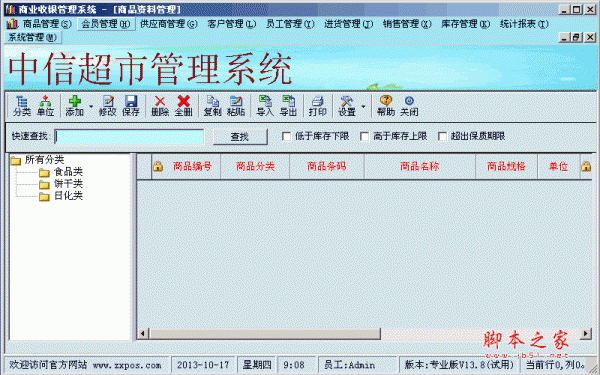This screenshot has height=375, width=600.
Task: Click 版本:专业版V13.8(试用) in status bar
Action: 459,365
